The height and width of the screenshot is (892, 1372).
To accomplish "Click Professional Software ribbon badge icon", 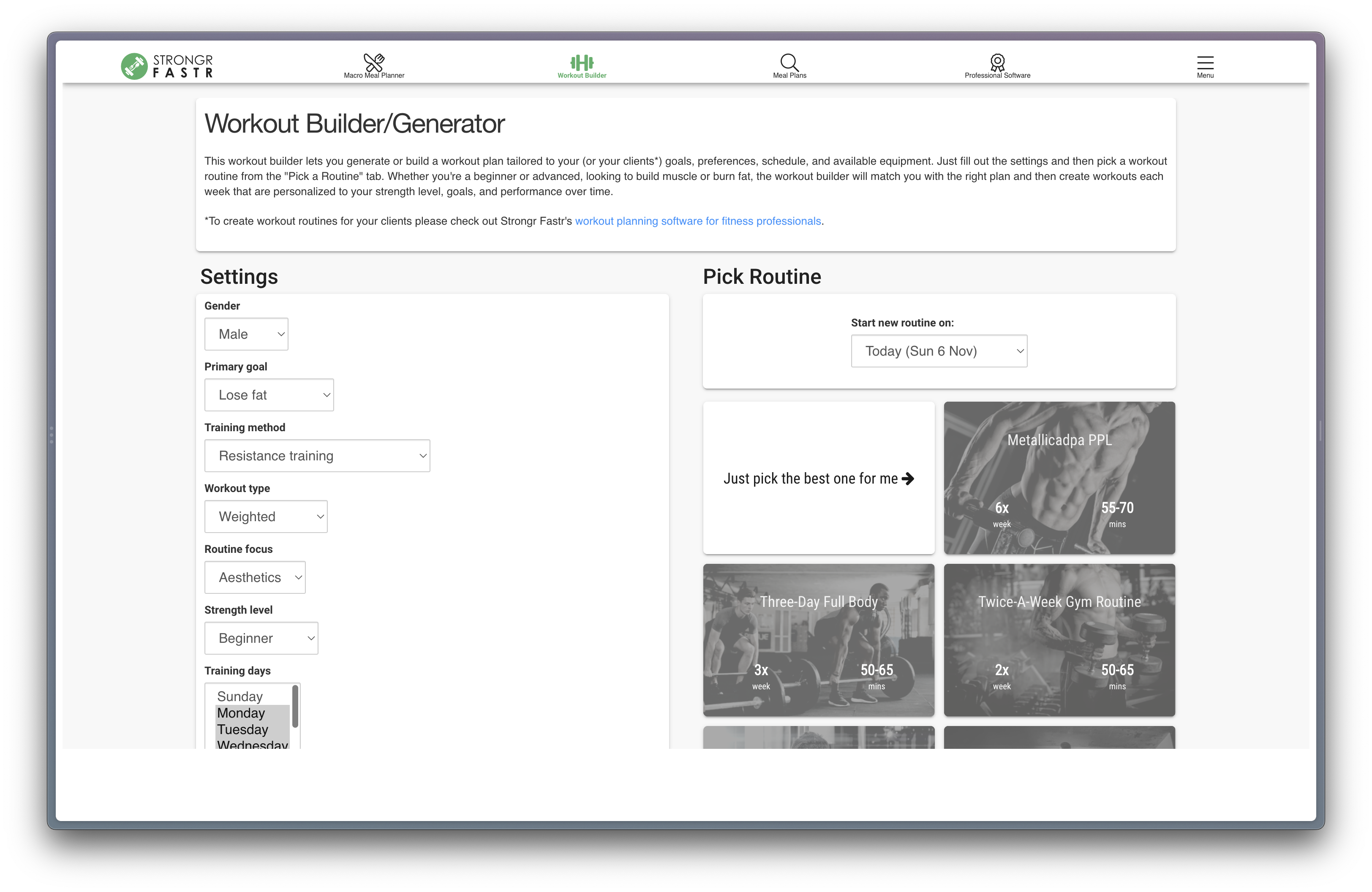I will pyautogui.click(x=997, y=62).
